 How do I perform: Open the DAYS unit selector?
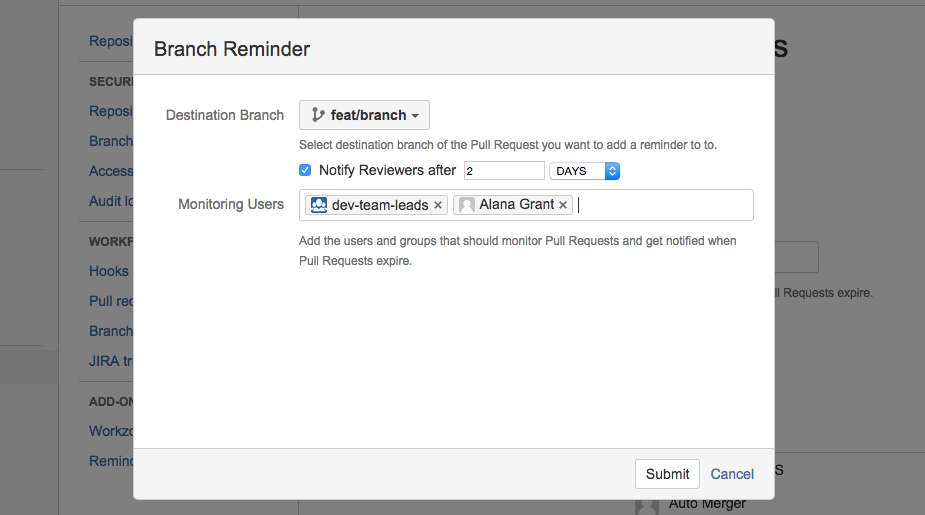[x=585, y=171]
